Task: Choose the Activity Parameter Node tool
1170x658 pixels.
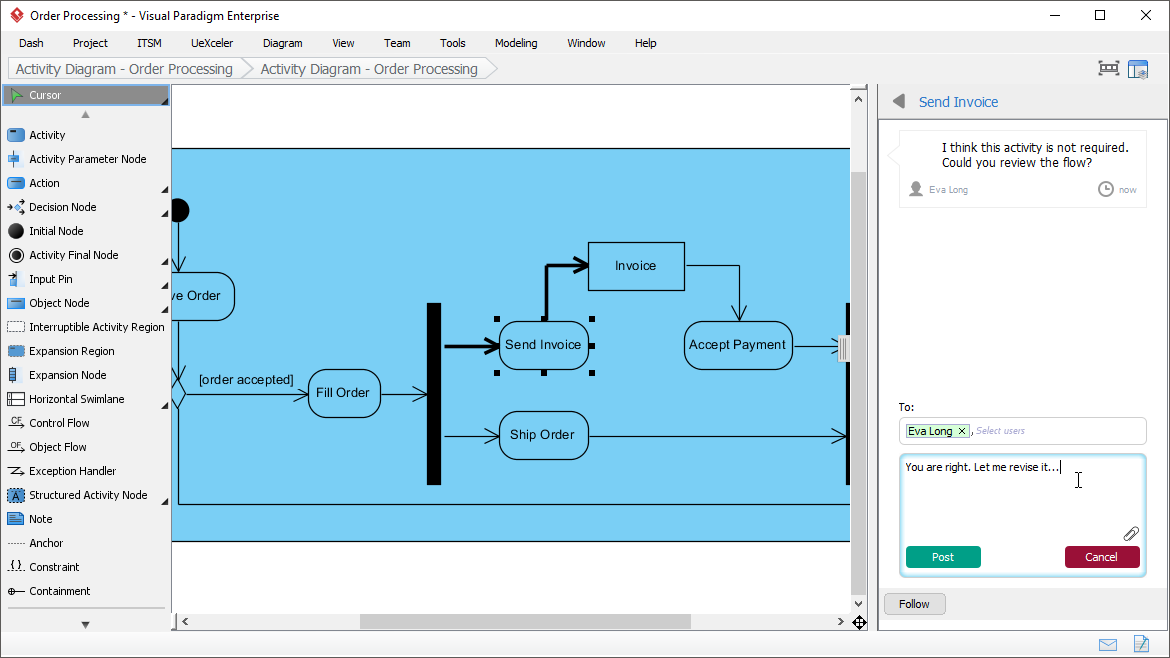Action: coord(86,159)
